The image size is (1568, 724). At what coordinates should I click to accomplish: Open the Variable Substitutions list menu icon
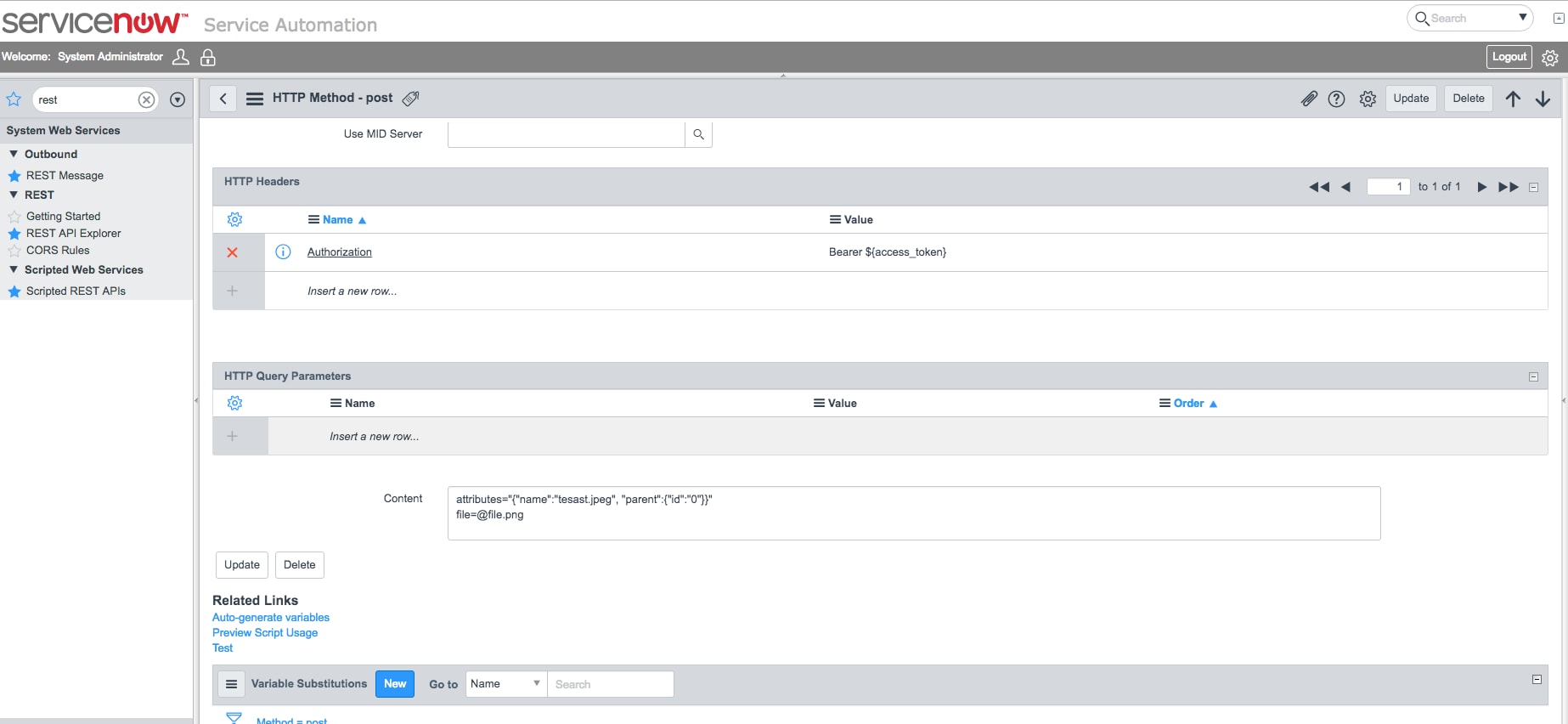(231, 684)
